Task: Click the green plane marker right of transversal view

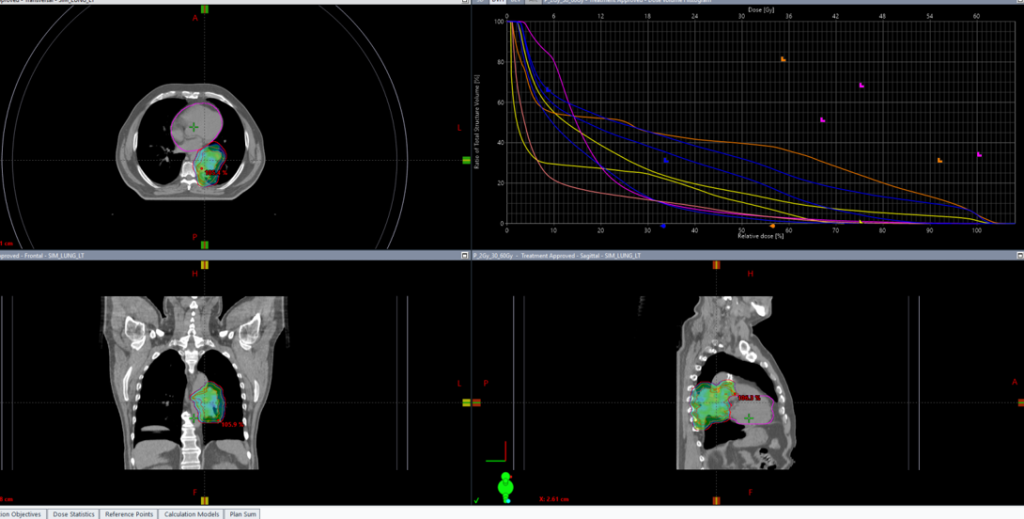Action: (x=466, y=160)
